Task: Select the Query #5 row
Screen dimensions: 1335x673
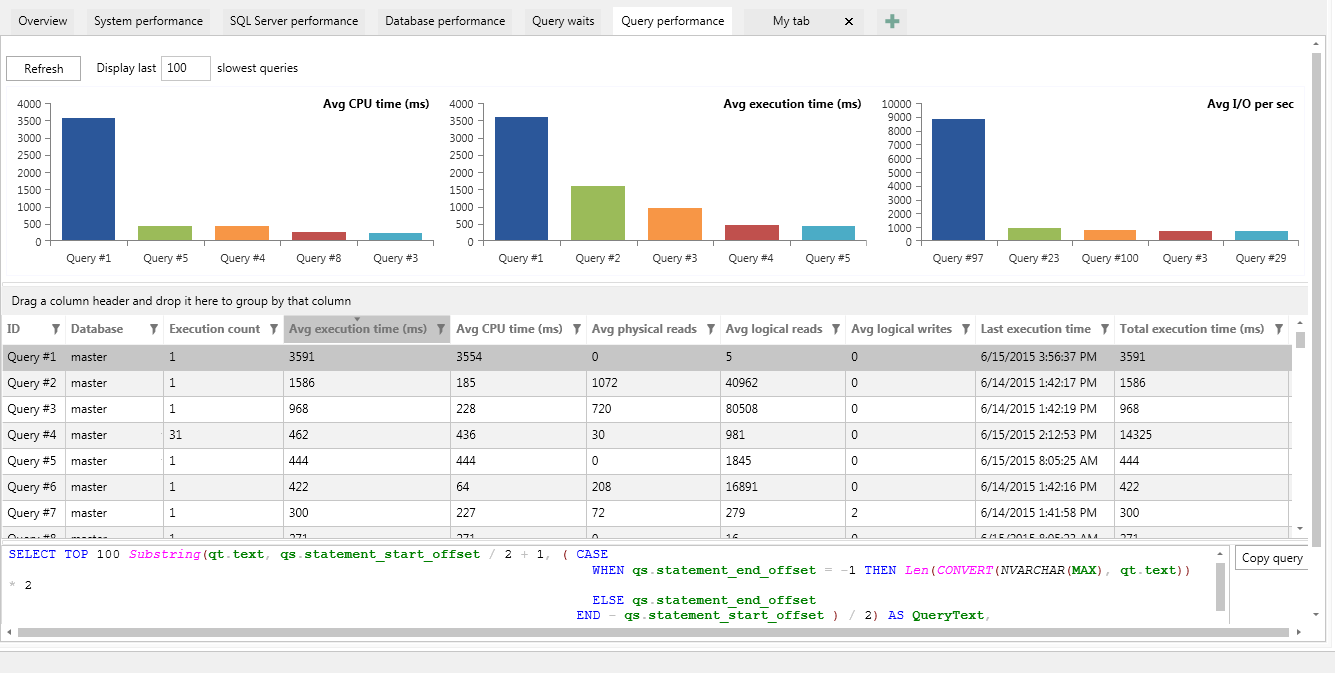Action: 646,461
